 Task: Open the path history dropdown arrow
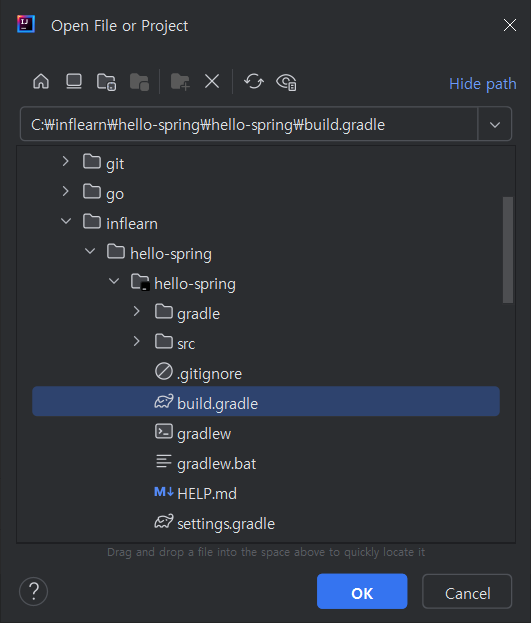(495, 124)
